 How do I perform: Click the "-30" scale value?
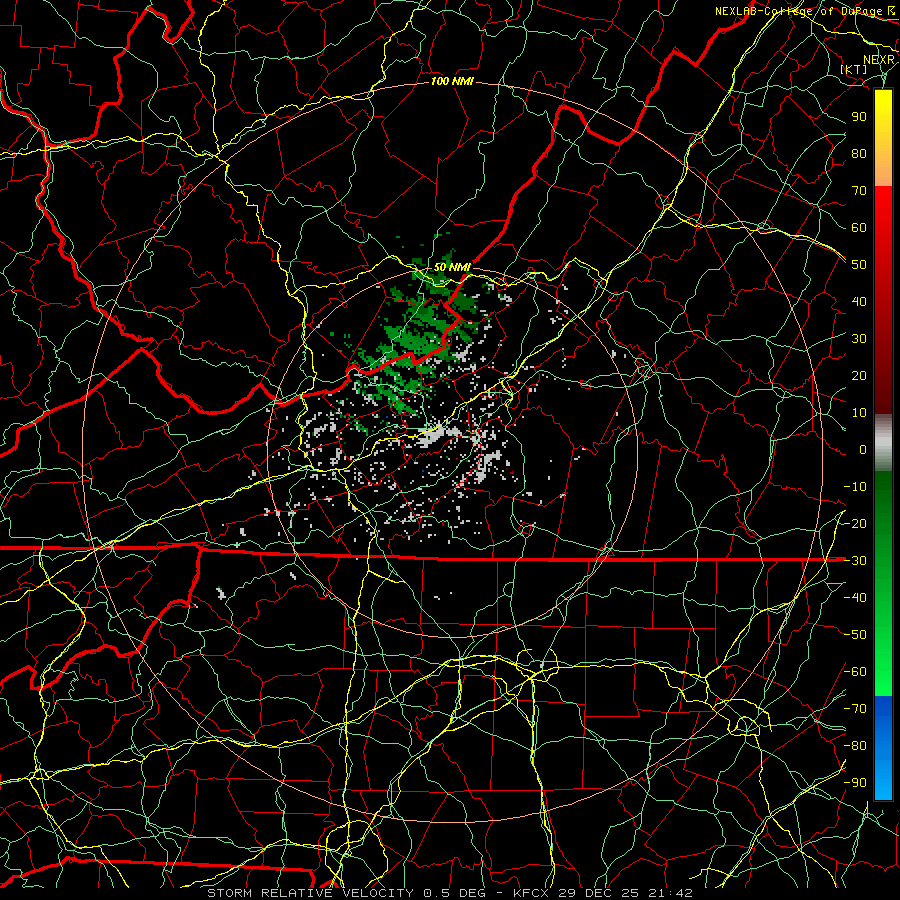tap(855, 561)
